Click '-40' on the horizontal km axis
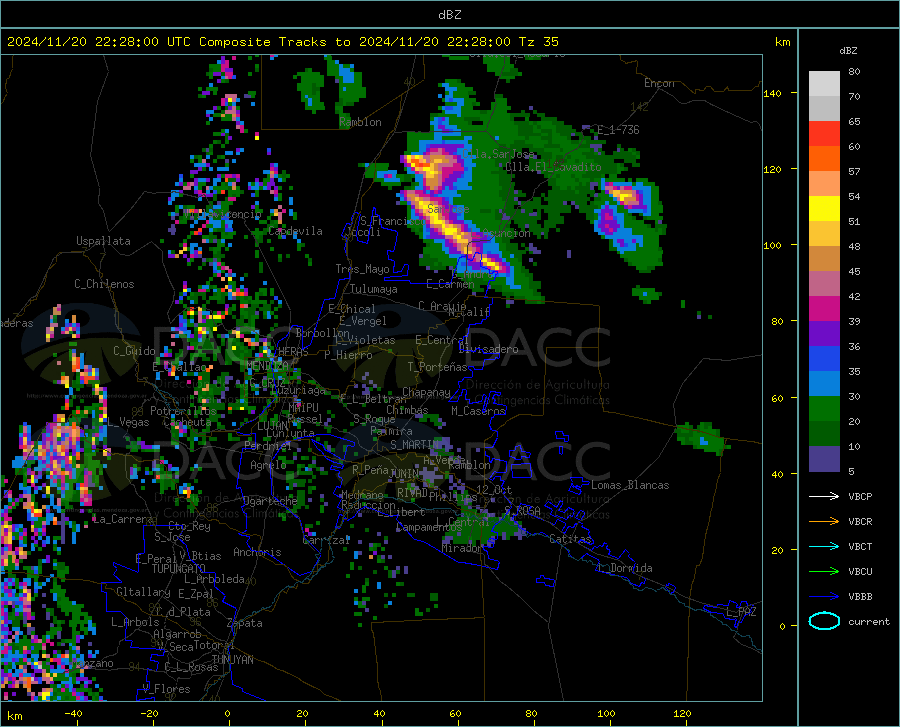 [x=73, y=713]
